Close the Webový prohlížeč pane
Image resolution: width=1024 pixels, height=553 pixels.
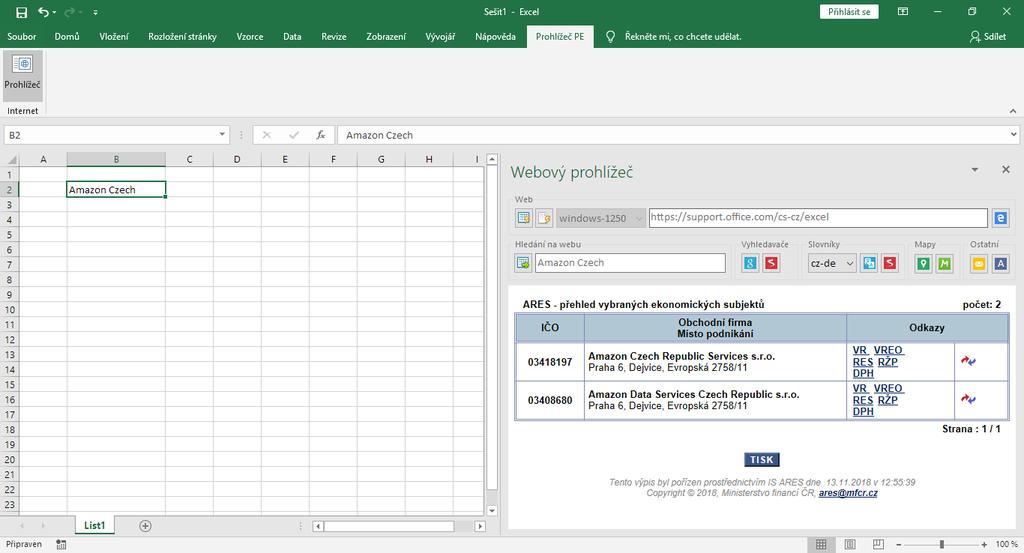[x=1006, y=170]
